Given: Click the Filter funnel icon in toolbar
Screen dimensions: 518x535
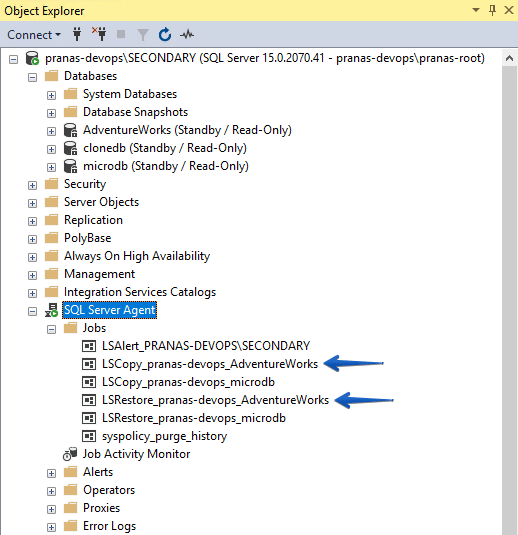Looking at the screenshot, I should click(x=143, y=35).
